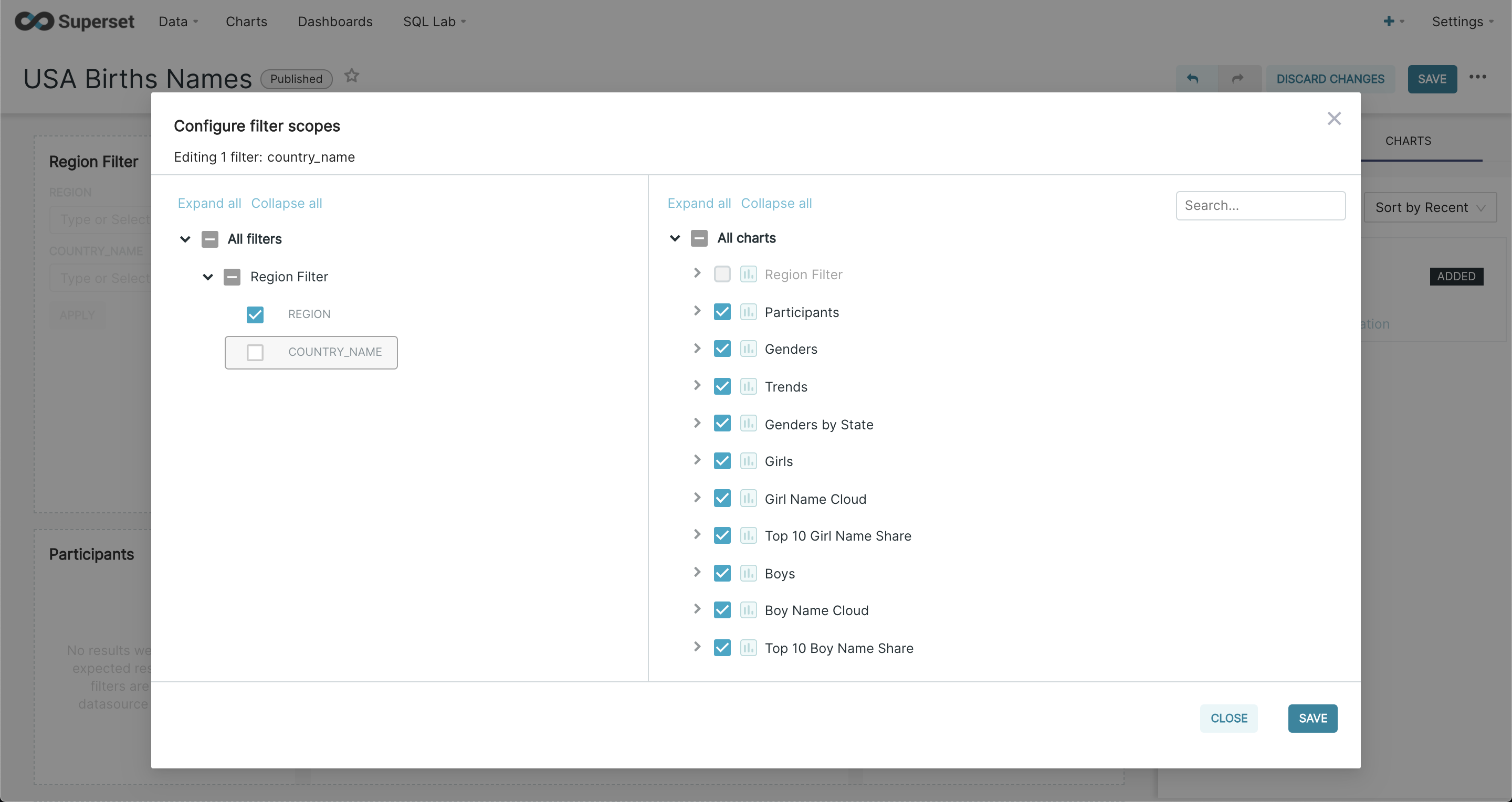Close the filter scopes dialog with X
The image size is (1512, 802).
(x=1334, y=119)
